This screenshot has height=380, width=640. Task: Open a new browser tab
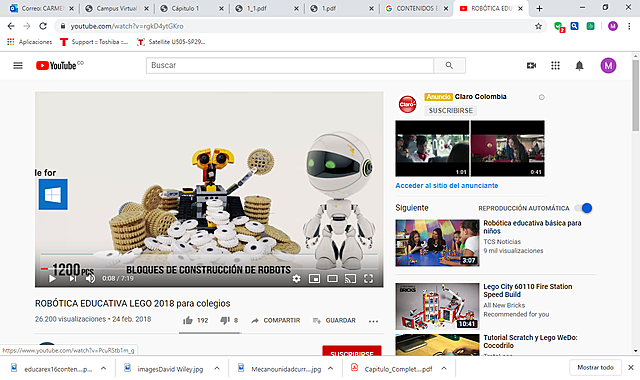(x=539, y=8)
